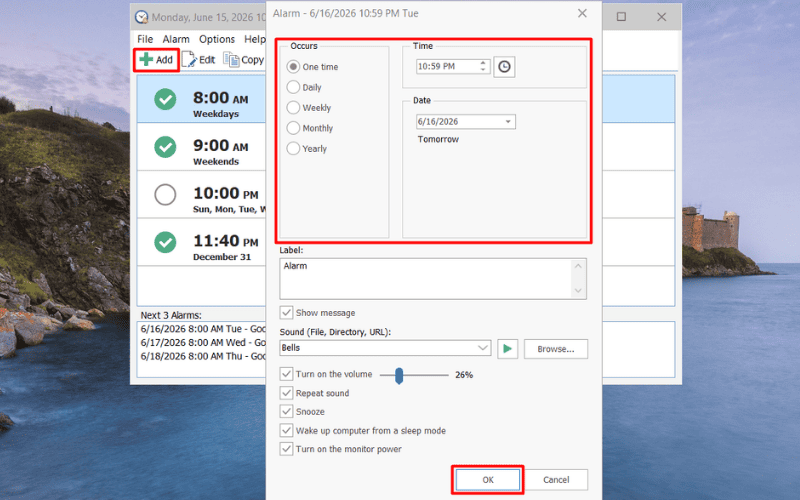This screenshot has height=500, width=800.
Task: Select the Daily occurrence option
Action: pos(293,87)
